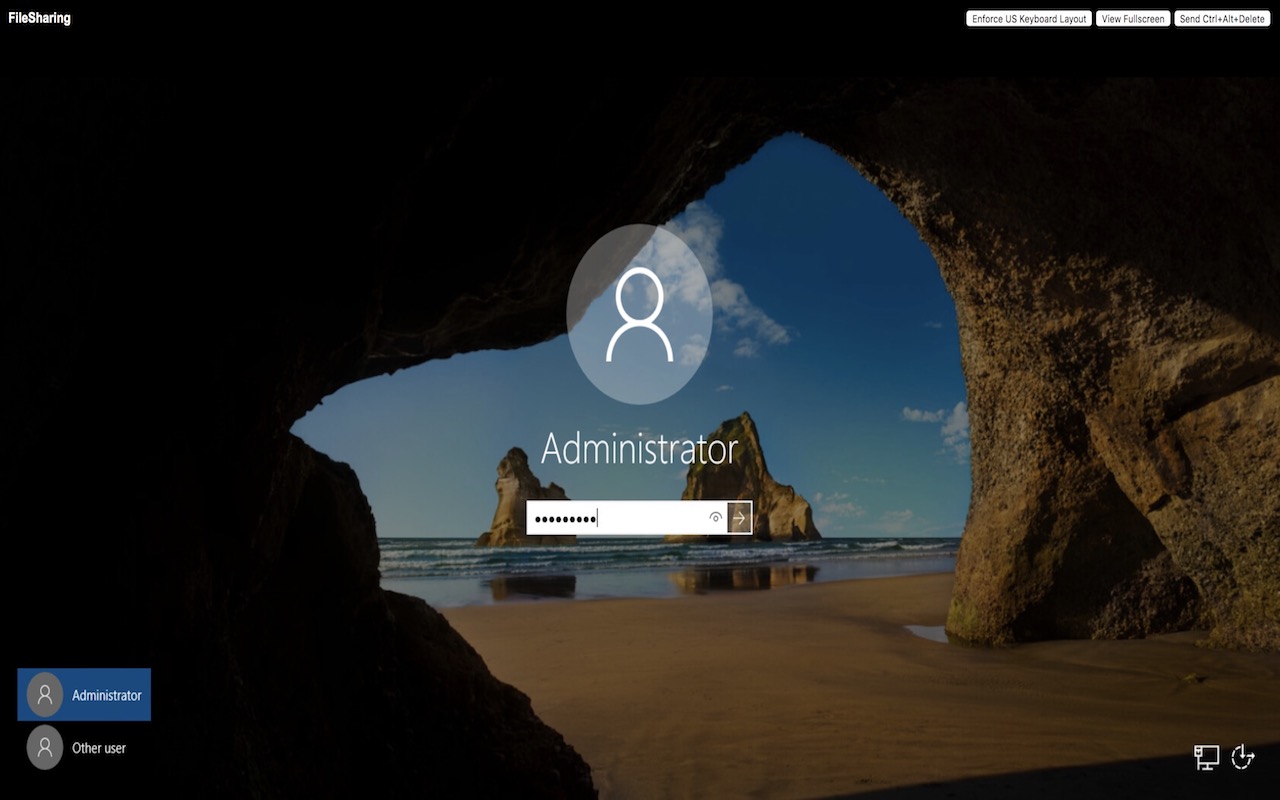Viewport: 1280px width, 800px height.
Task: Send Ctrl+Alt+Delete to the remote machine
Action: pos(1222,19)
